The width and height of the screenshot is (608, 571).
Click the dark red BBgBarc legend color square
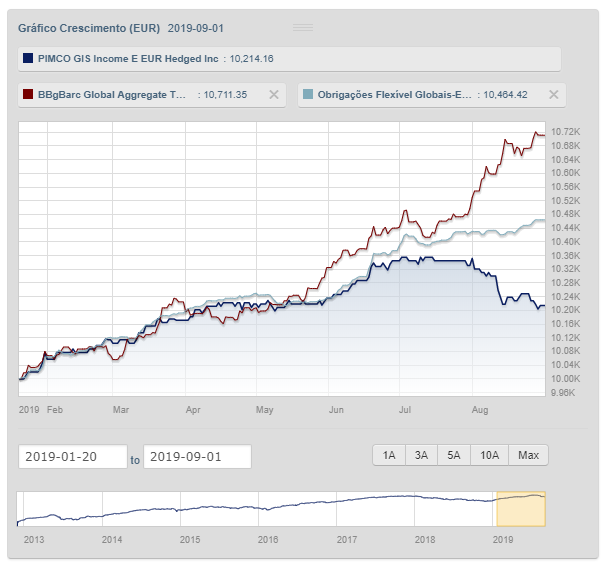pos(28,95)
